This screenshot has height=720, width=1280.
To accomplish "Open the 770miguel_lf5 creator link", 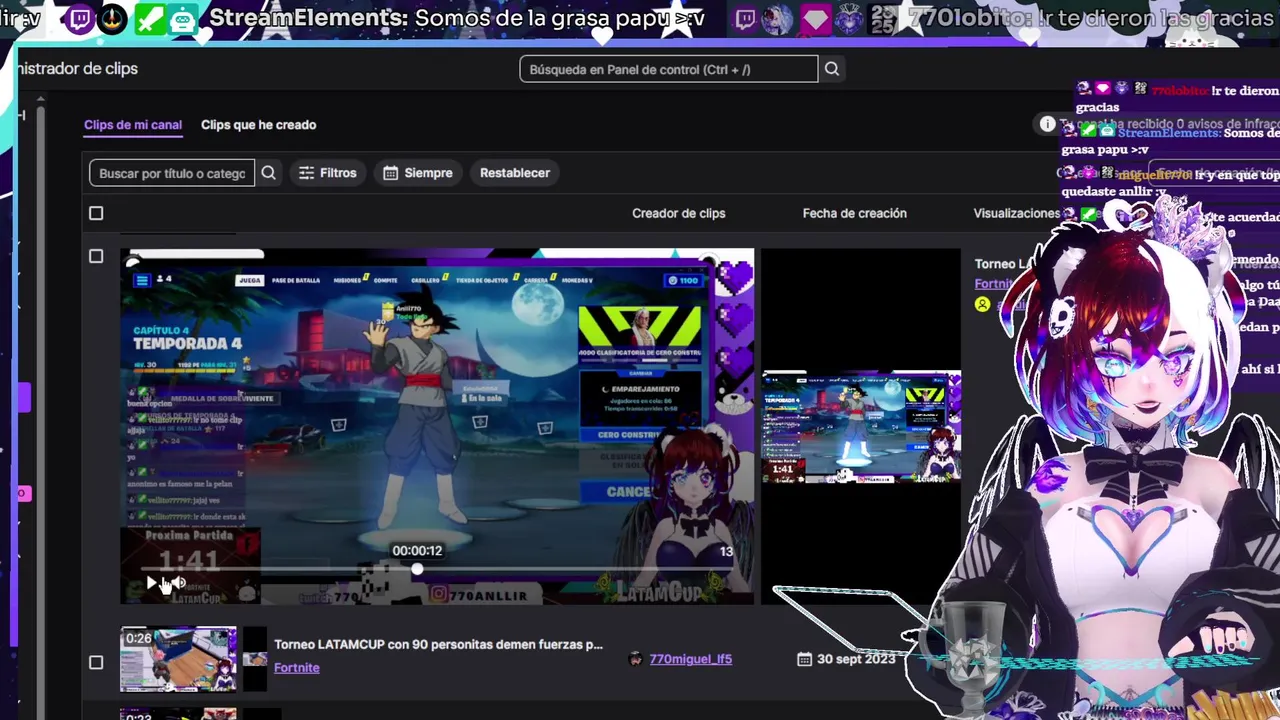I will (690, 659).
